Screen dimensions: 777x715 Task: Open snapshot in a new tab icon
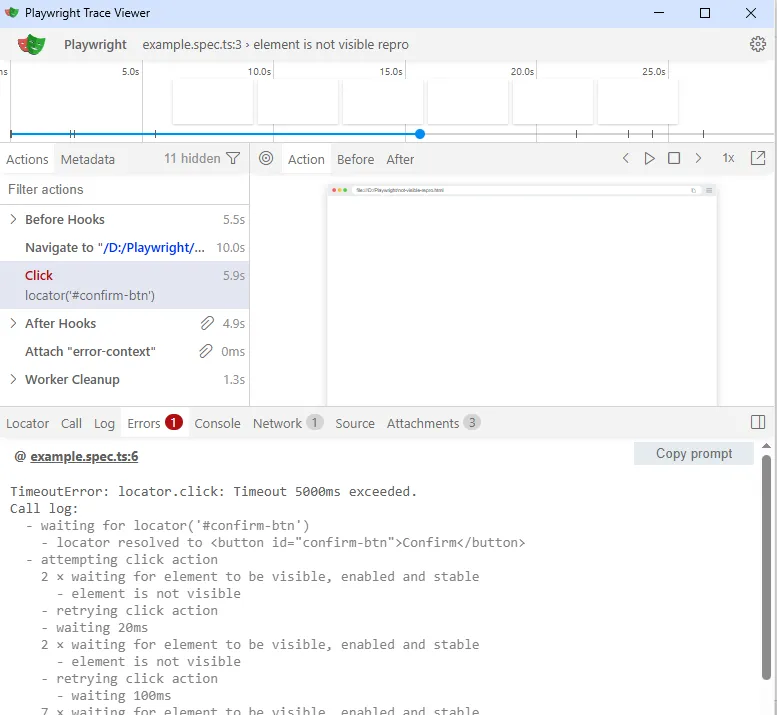coord(758,158)
